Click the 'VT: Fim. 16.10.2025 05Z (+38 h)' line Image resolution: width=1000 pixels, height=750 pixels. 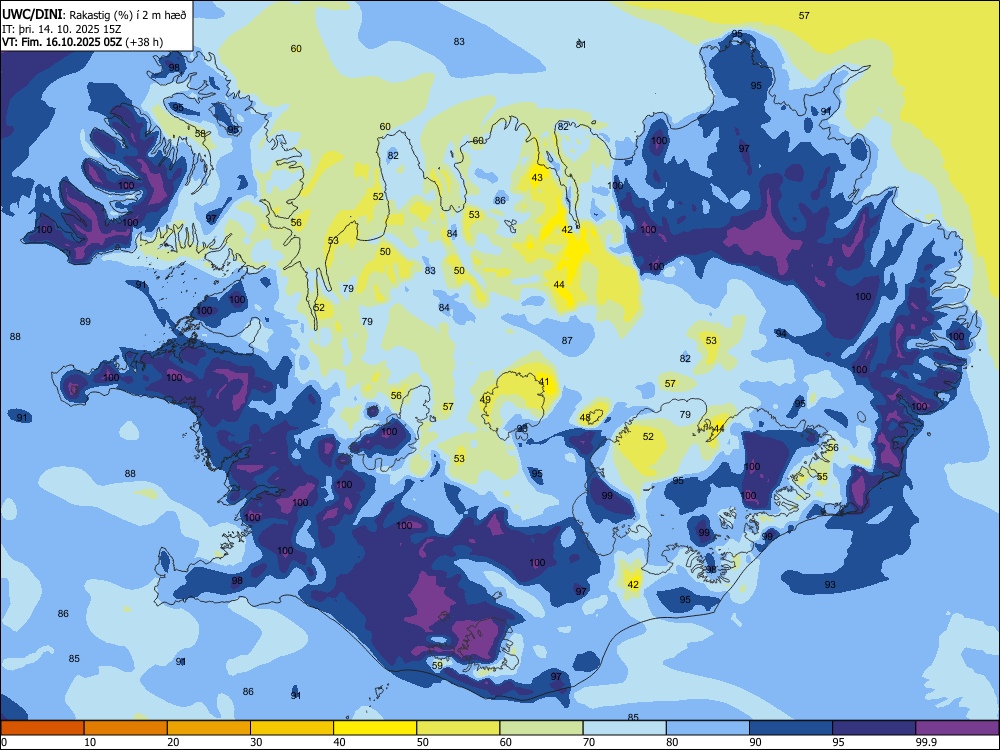pyautogui.click(x=82, y=42)
